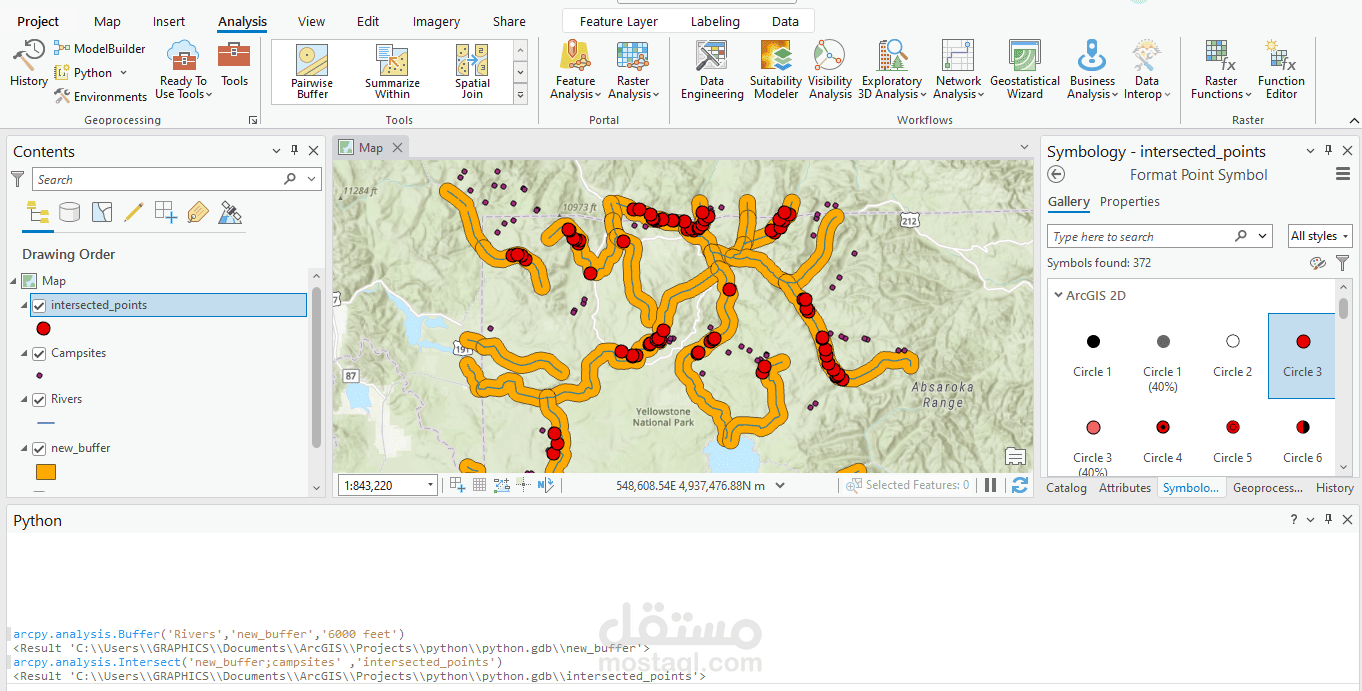Image resolution: width=1362 pixels, height=691 pixels.
Task: Click orange new_buffer symbol swatch
Action: pyautogui.click(x=46, y=472)
